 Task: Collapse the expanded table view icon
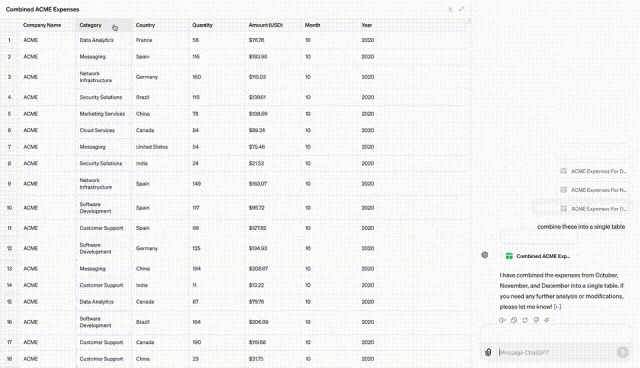(x=461, y=9)
